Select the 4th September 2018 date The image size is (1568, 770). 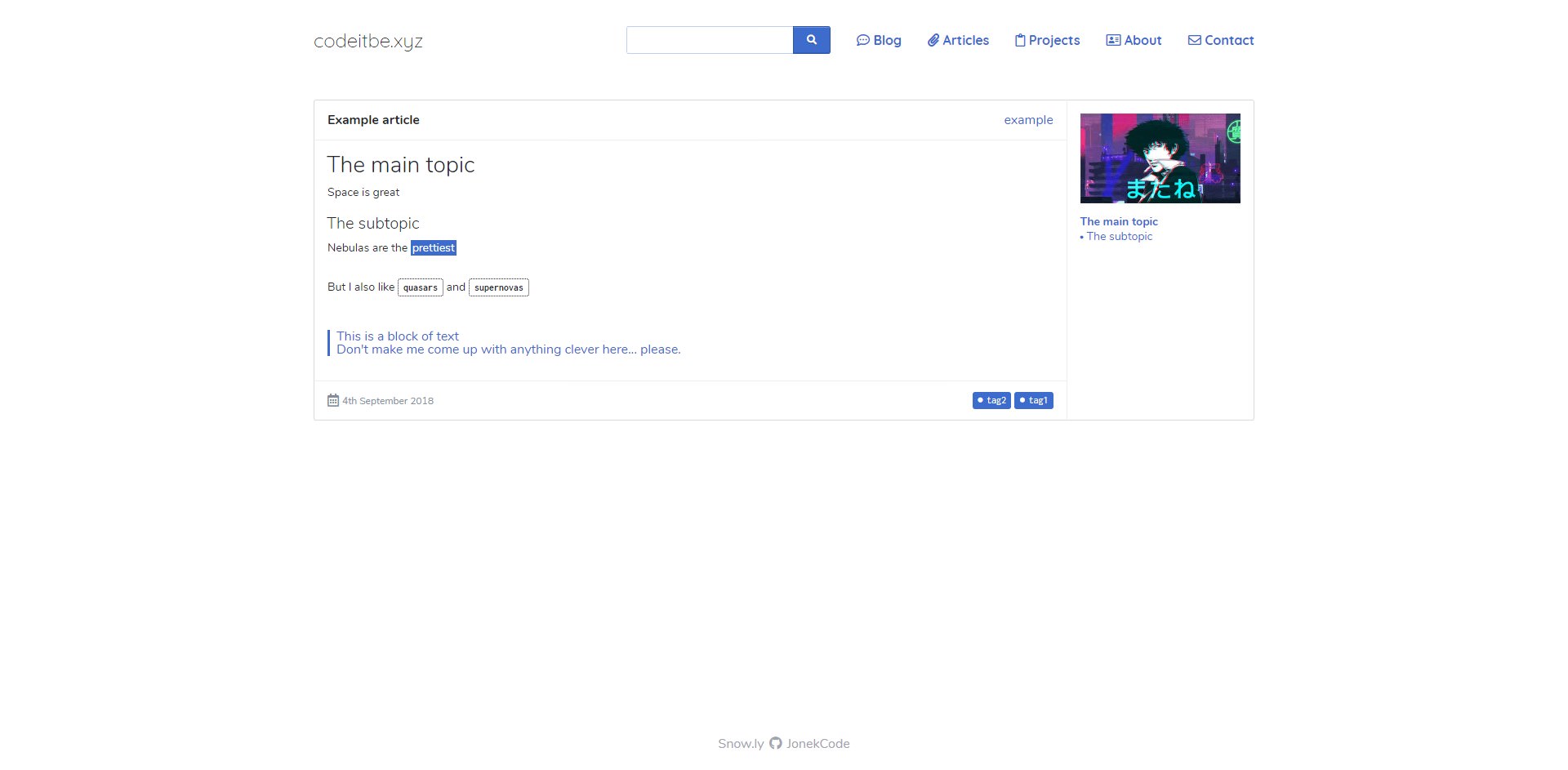pyautogui.click(x=388, y=401)
